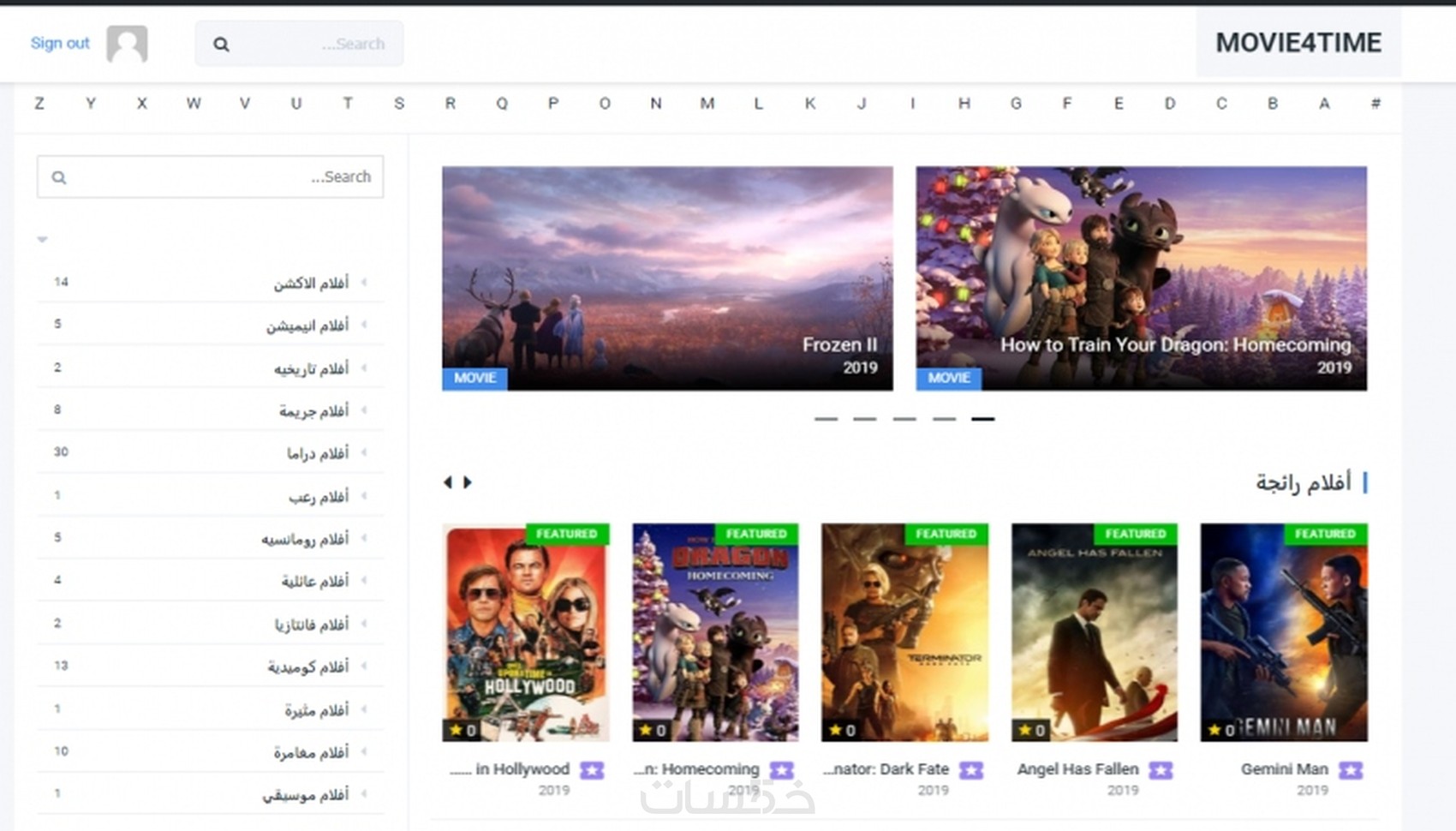Open Once Upon a Time in Hollywood poster
The image size is (1456, 831).
(526, 632)
